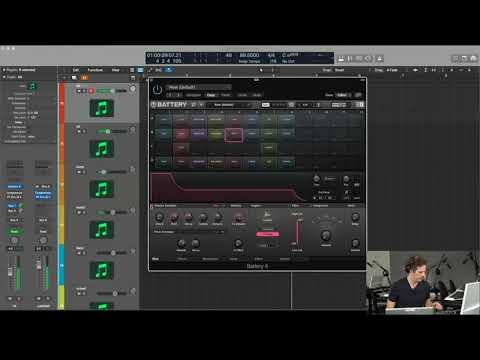Mute the third track
Screen dimensions: 480x360
pos(79,172)
